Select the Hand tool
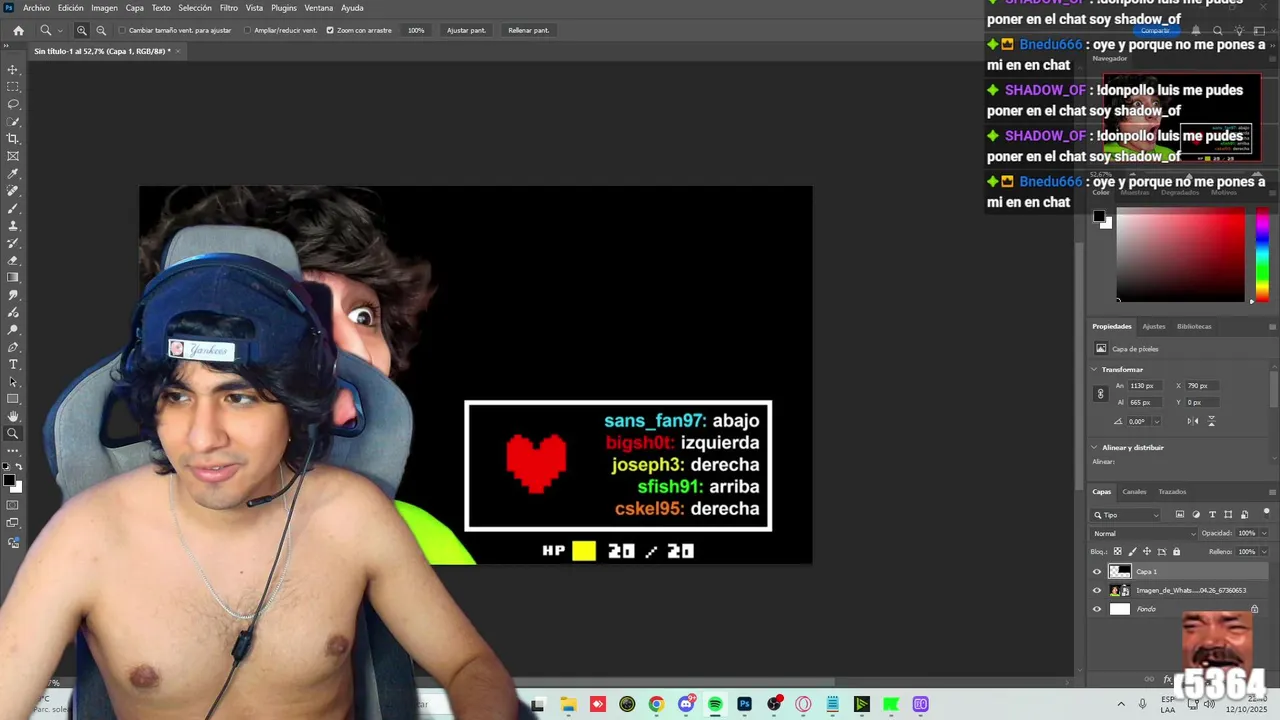This screenshot has width=1280, height=720. [13, 416]
